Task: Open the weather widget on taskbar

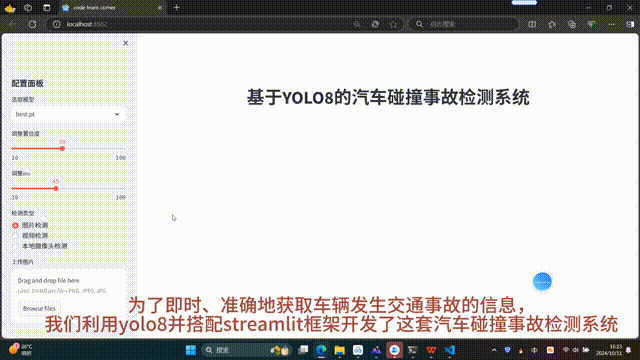Action: pos(20,349)
